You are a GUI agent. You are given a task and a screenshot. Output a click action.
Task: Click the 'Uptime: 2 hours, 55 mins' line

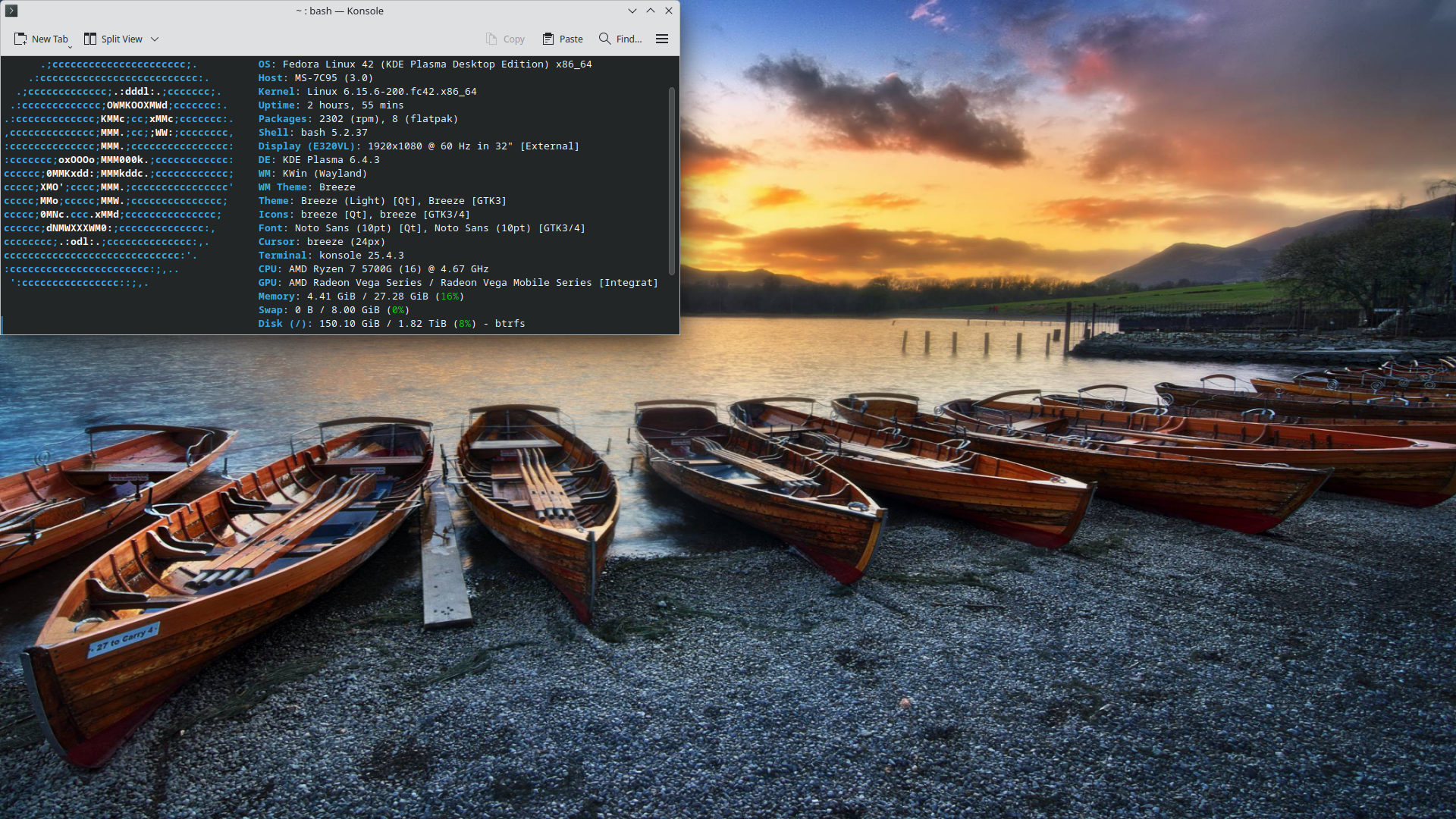pyautogui.click(x=331, y=105)
